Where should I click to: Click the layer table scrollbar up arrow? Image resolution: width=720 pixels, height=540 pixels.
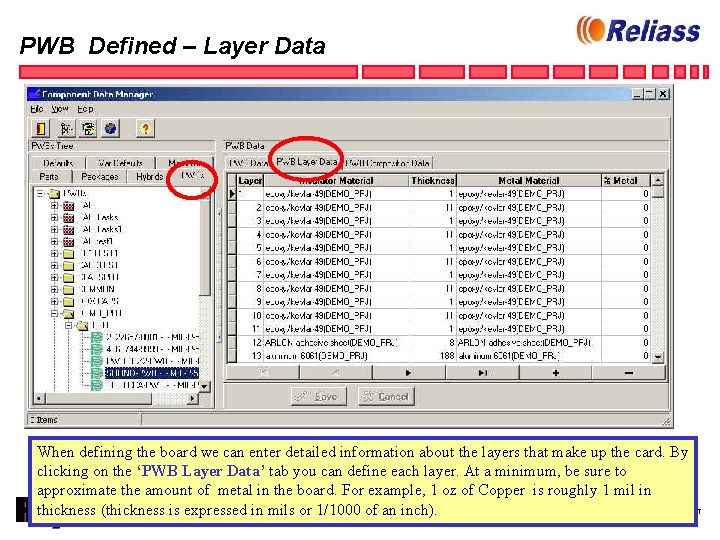658,180
